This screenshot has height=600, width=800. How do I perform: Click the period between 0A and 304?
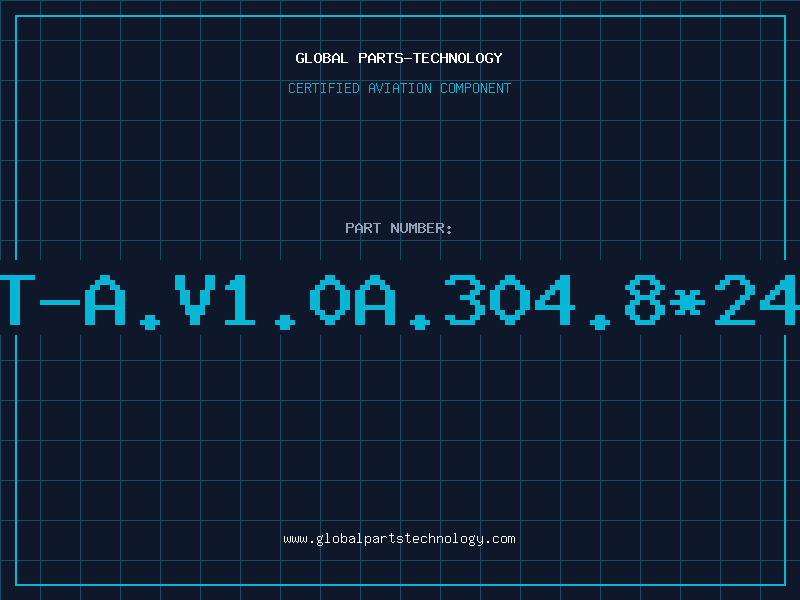pos(420,322)
